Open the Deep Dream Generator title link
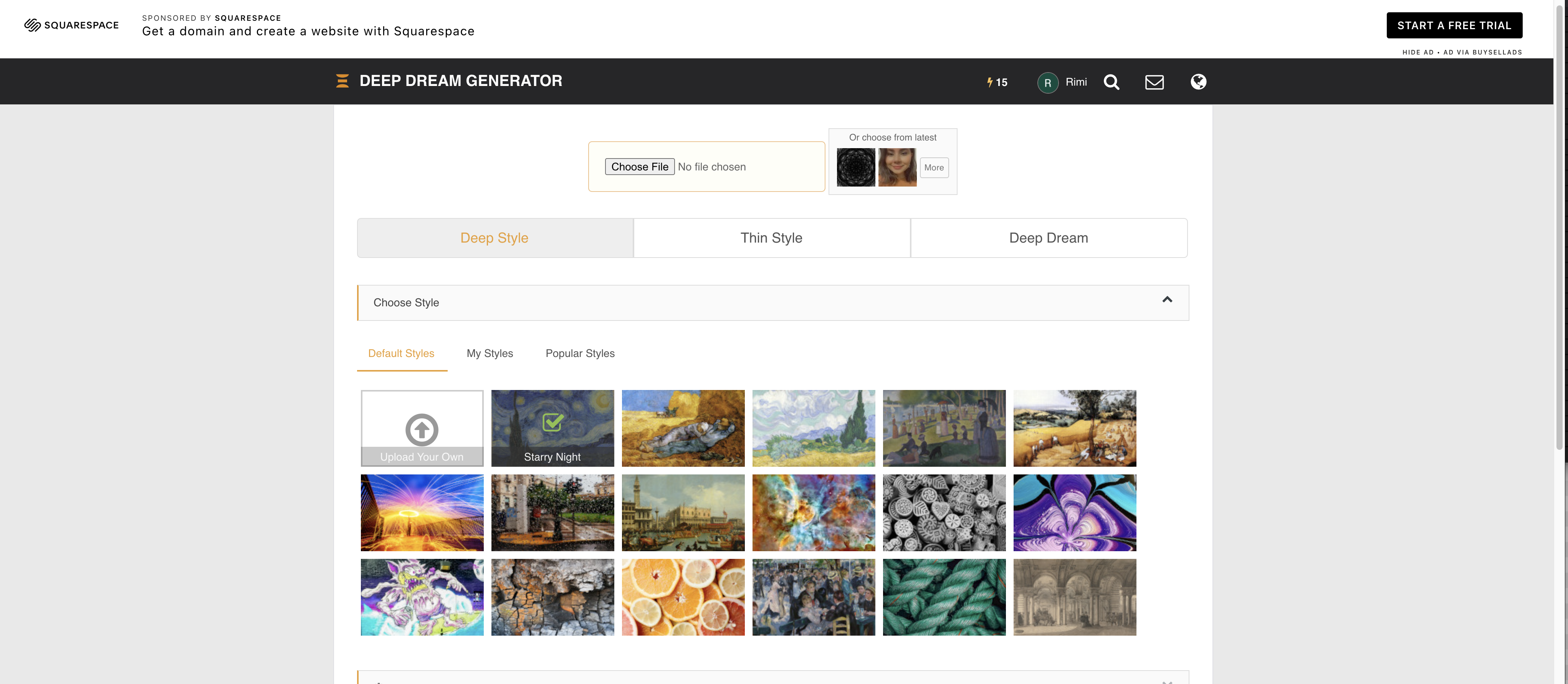 (x=460, y=81)
